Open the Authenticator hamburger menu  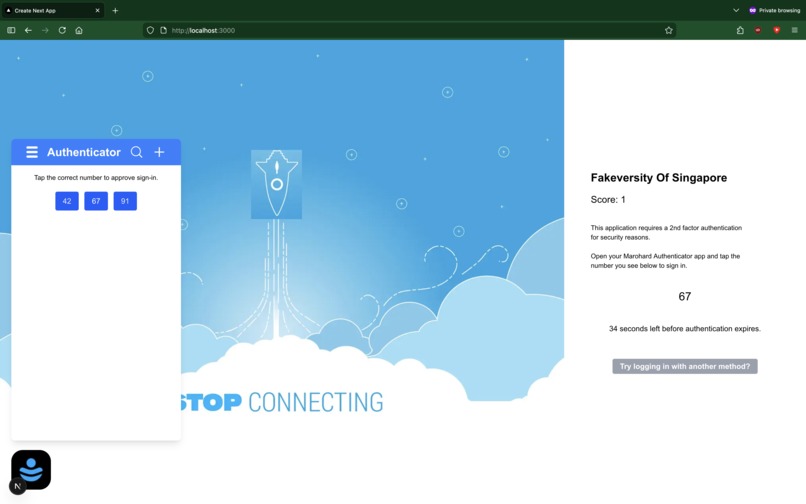pyautogui.click(x=32, y=152)
